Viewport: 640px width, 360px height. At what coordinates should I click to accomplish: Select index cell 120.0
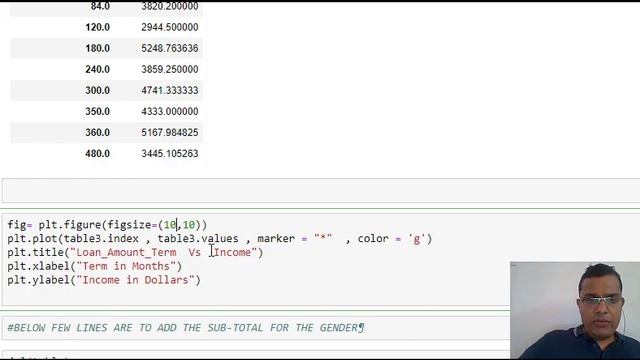[x=98, y=27]
